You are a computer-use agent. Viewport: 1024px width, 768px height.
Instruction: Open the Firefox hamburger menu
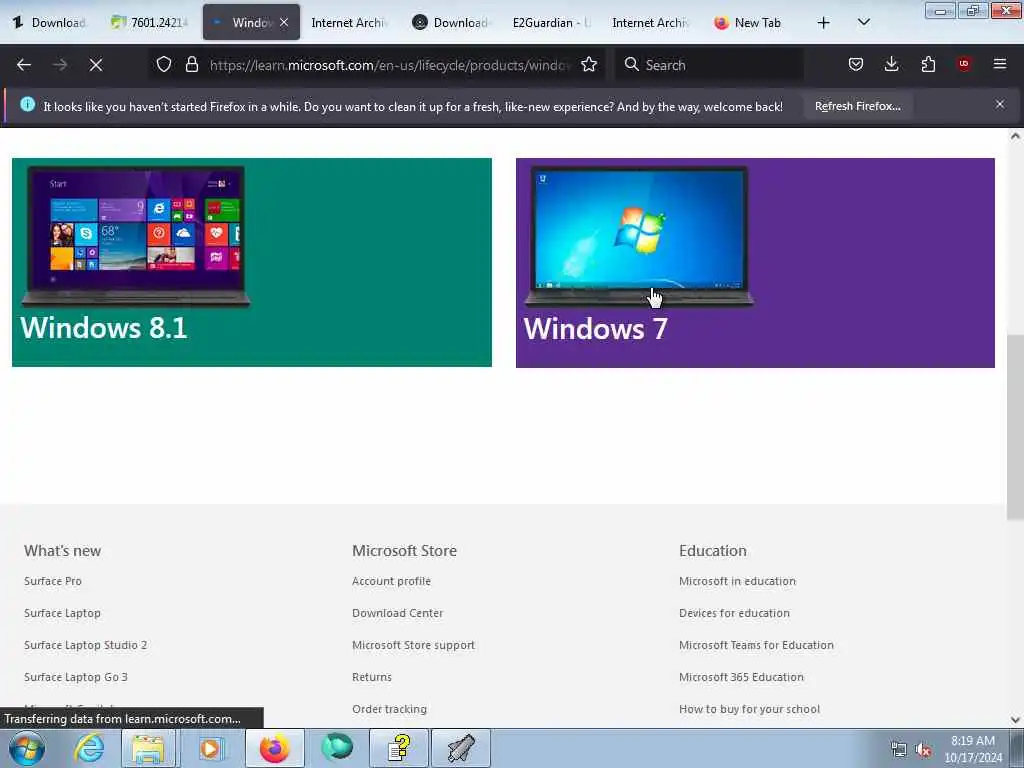click(1000, 64)
